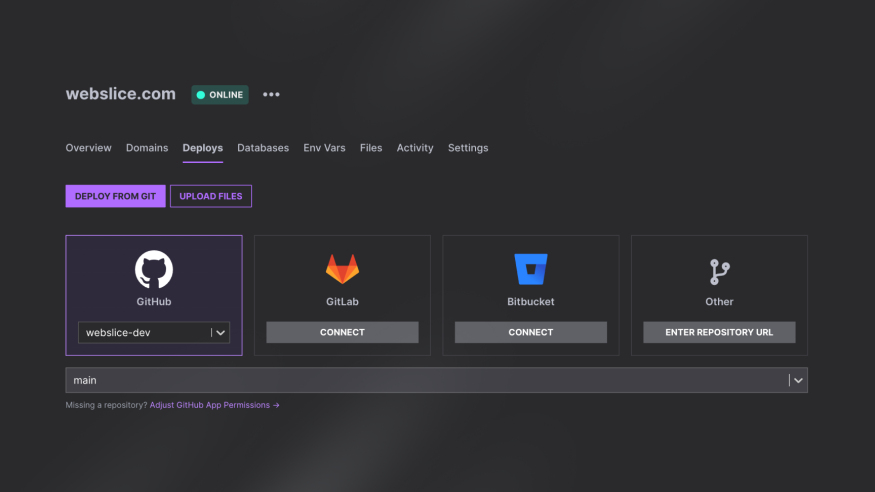Open the Overview tab
875x492 pixels.
pos(88,148)
